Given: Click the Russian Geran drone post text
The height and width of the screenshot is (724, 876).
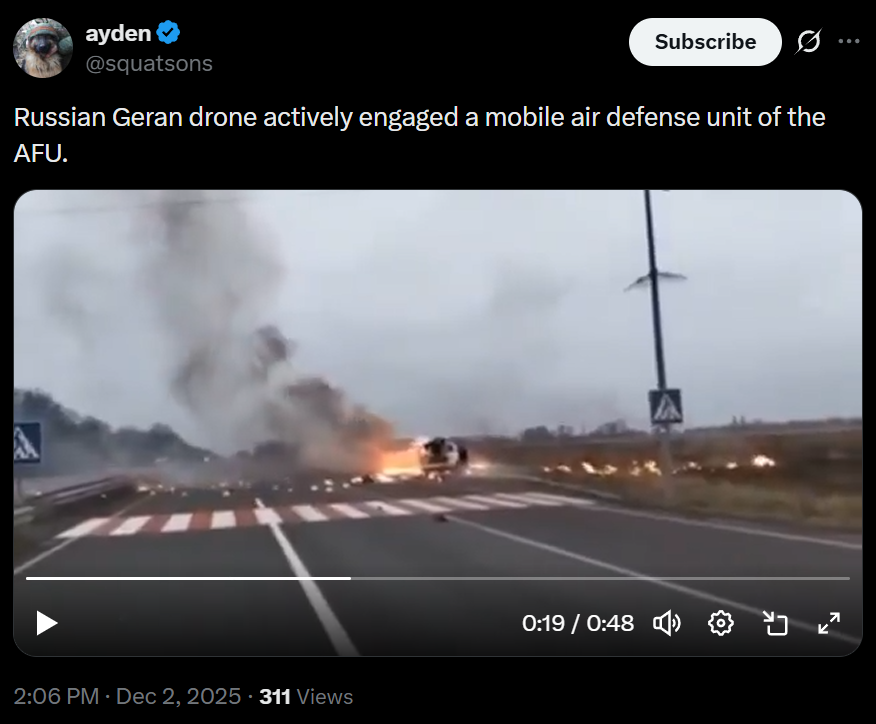Looking at the screenshot, I should 419,135.
